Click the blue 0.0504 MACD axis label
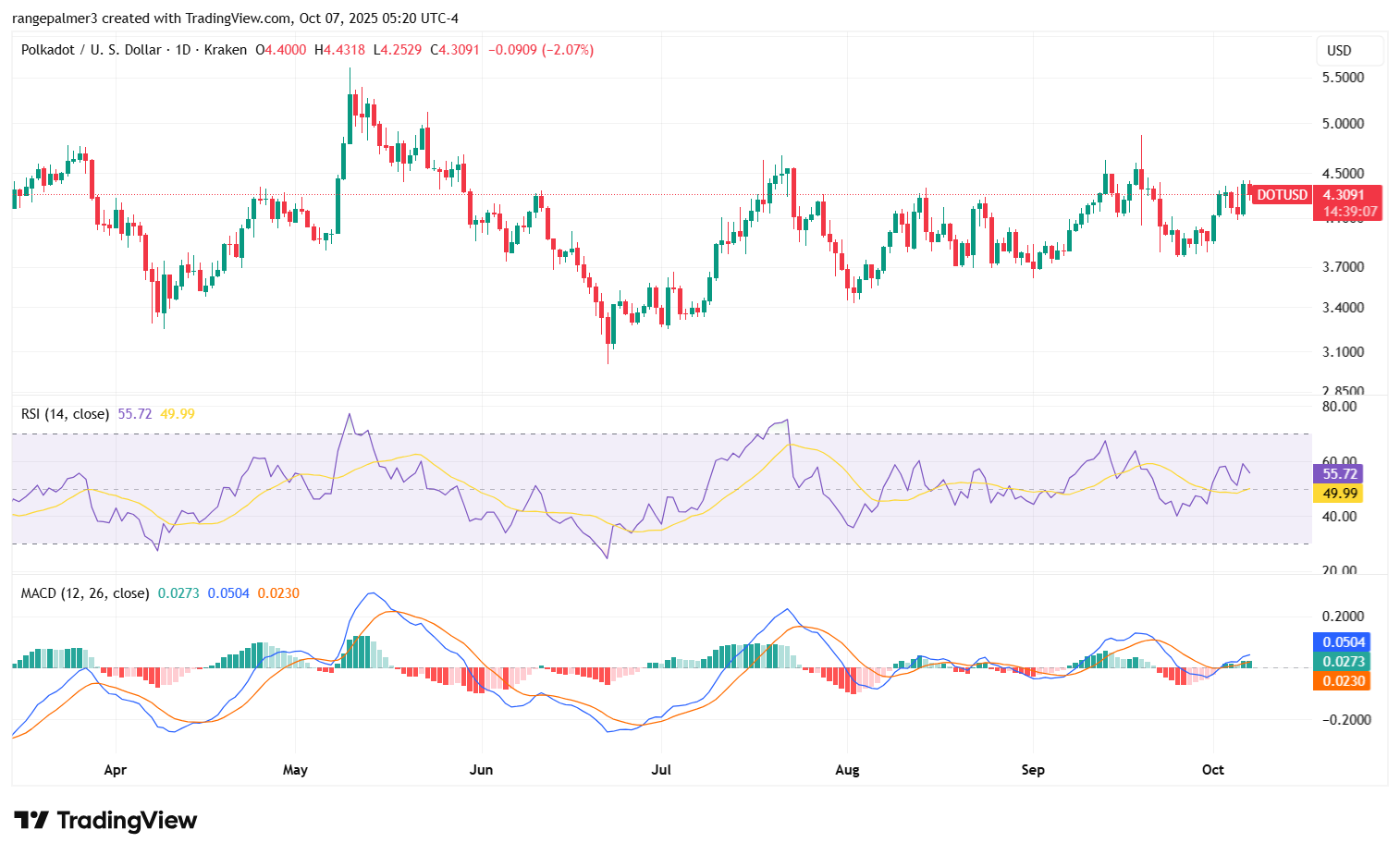1400x855 pixels. click(x=1343, y=642)
